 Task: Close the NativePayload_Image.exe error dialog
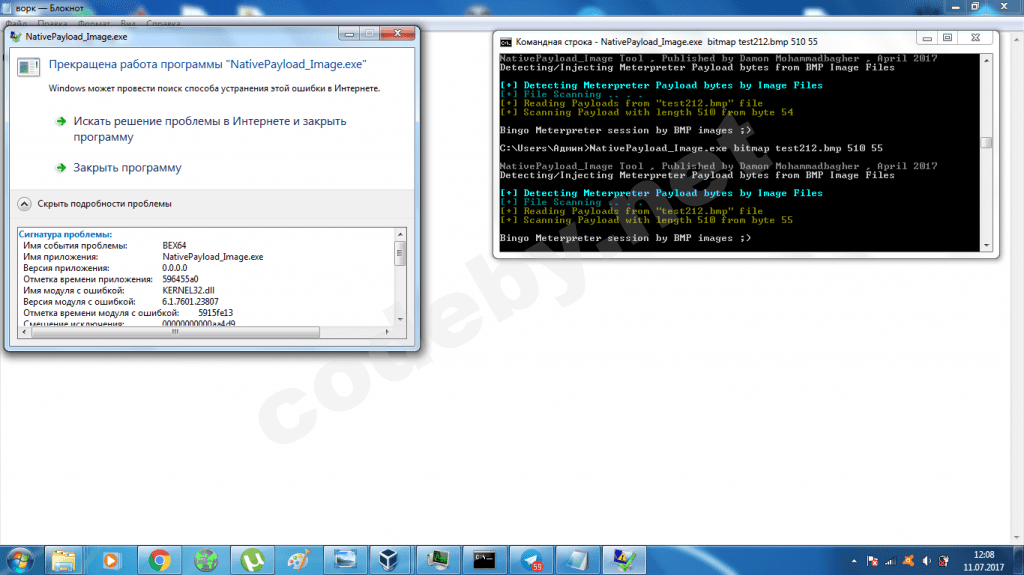[x=397, y=33]
